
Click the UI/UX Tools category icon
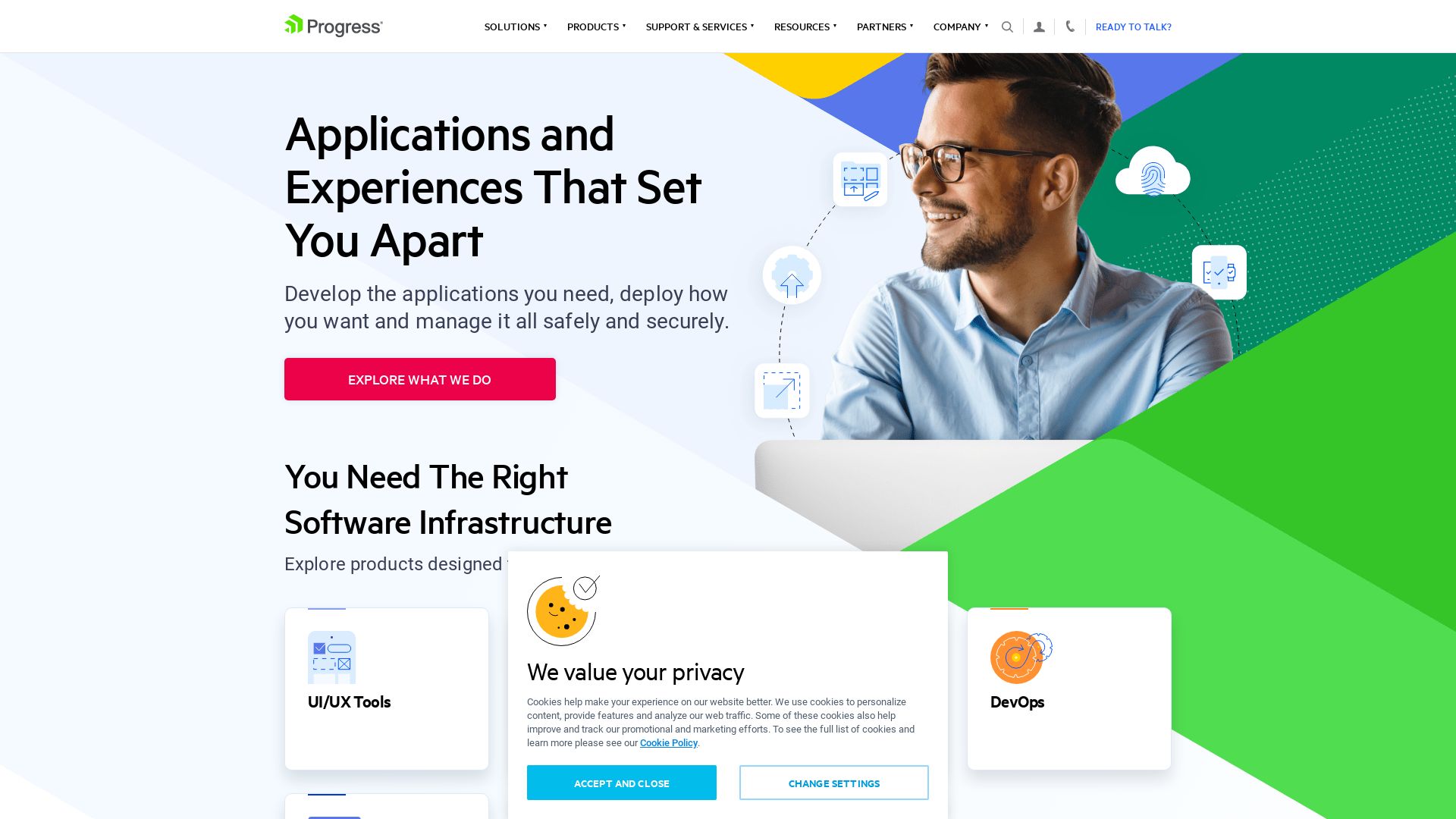tap(331, 657)
